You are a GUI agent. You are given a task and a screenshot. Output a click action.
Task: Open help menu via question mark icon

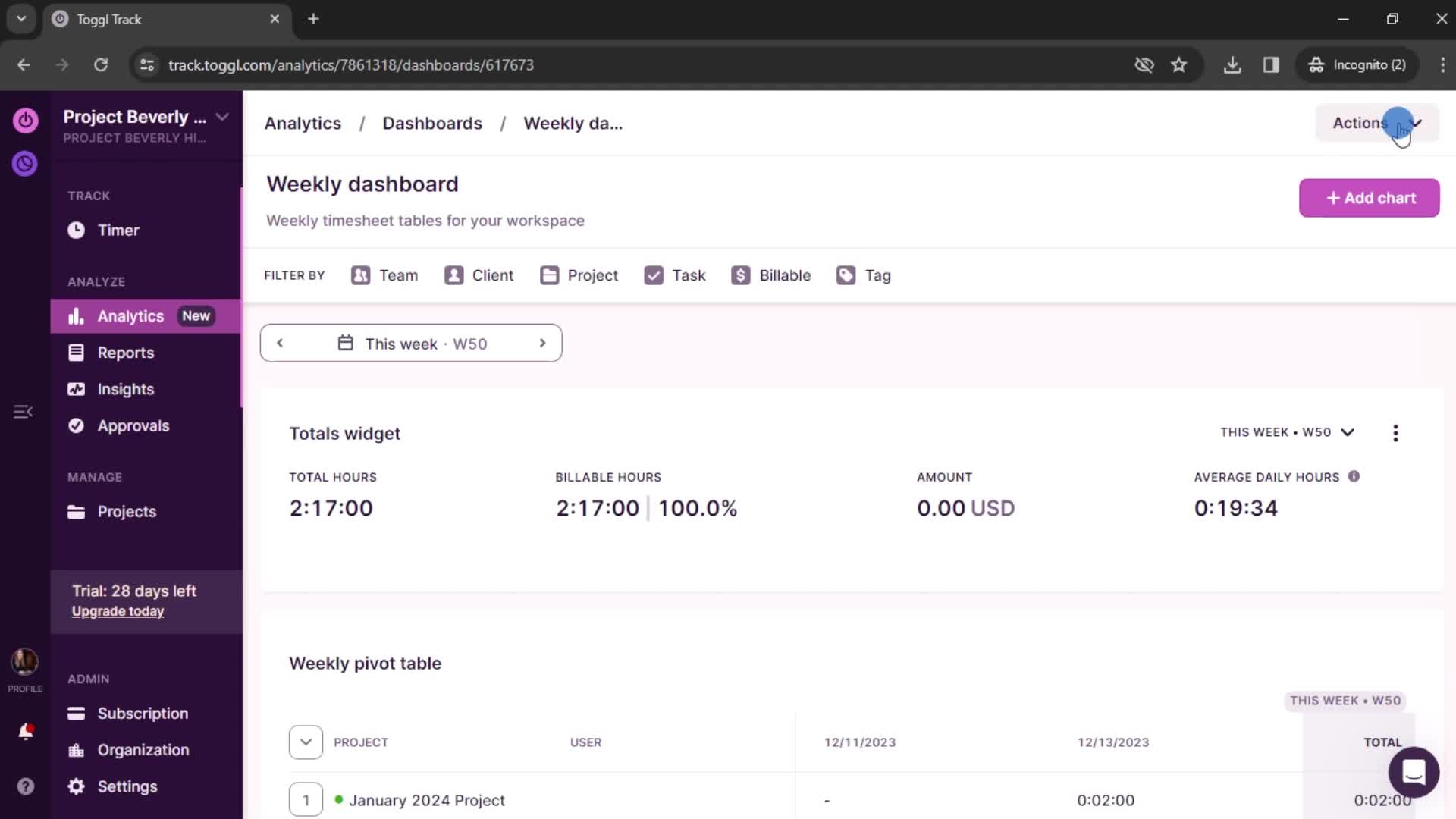[x=25, y=786]
